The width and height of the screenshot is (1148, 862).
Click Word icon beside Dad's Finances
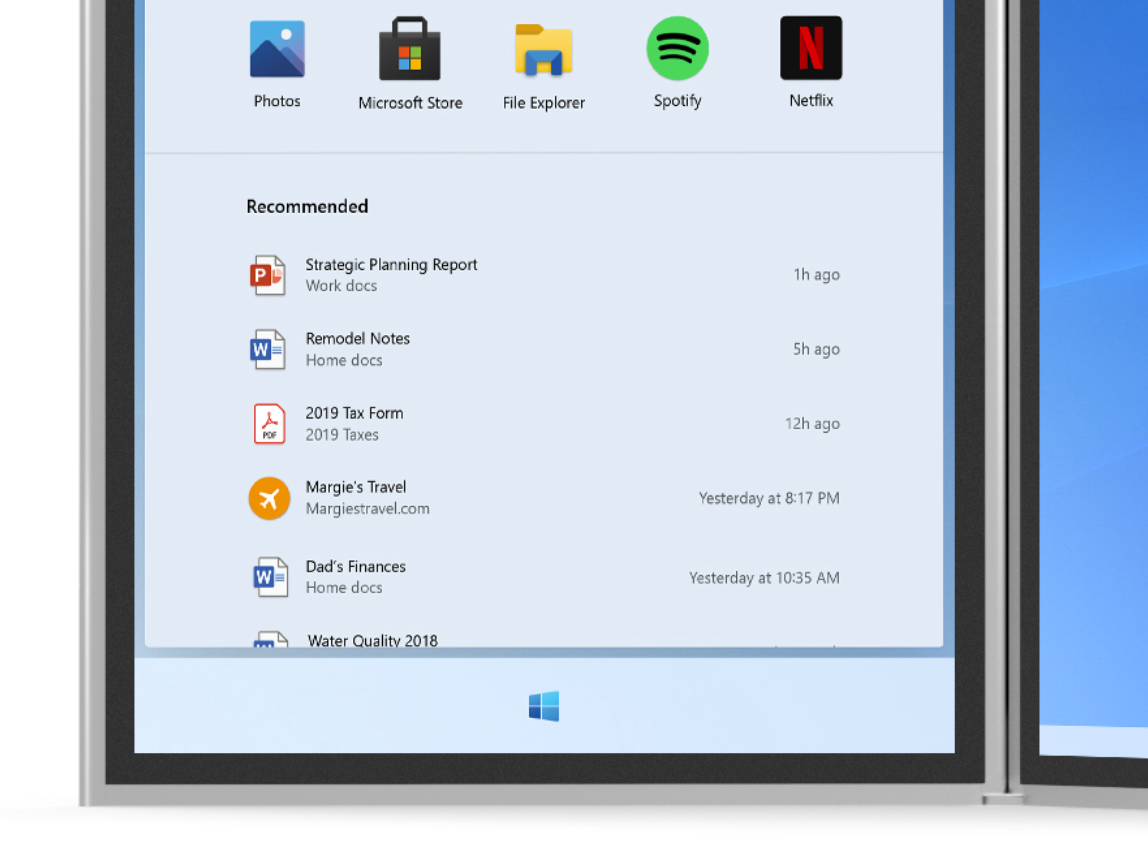269,577
